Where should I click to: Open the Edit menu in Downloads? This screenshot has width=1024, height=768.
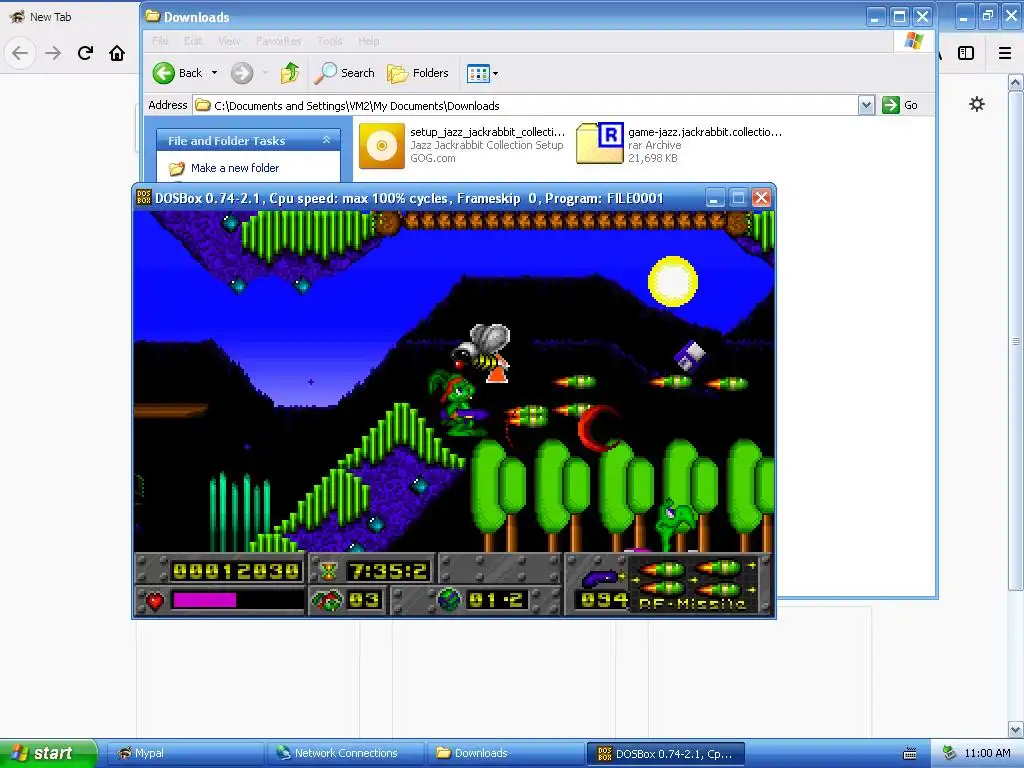click(193, 41)
